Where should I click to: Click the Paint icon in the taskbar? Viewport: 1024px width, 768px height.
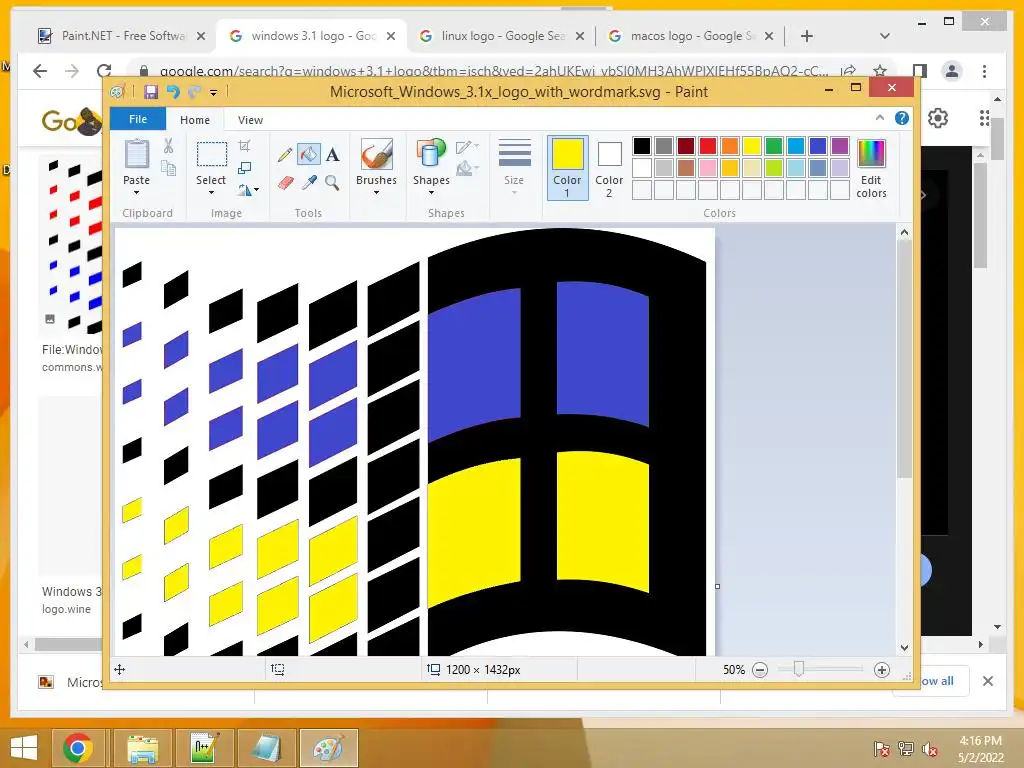(328, 748)
